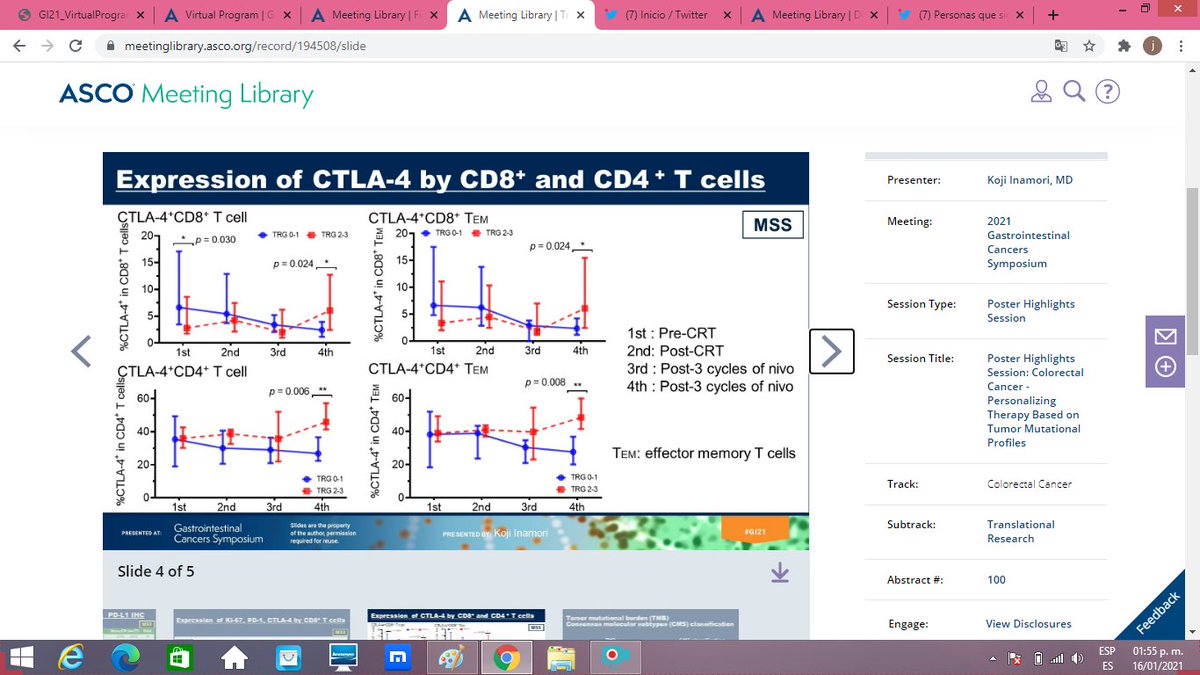Go to the previous slide with the left arrow

click(x=82, y=349)
